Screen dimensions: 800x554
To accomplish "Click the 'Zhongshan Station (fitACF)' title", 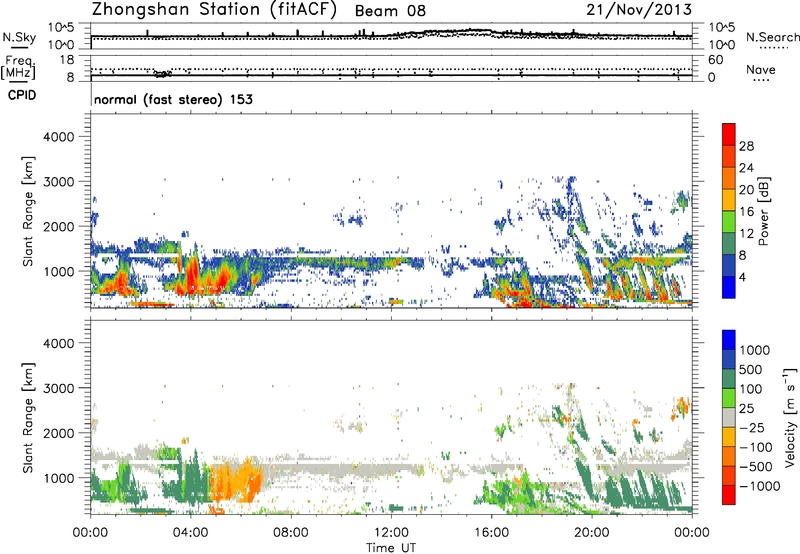I will (214, 10).
